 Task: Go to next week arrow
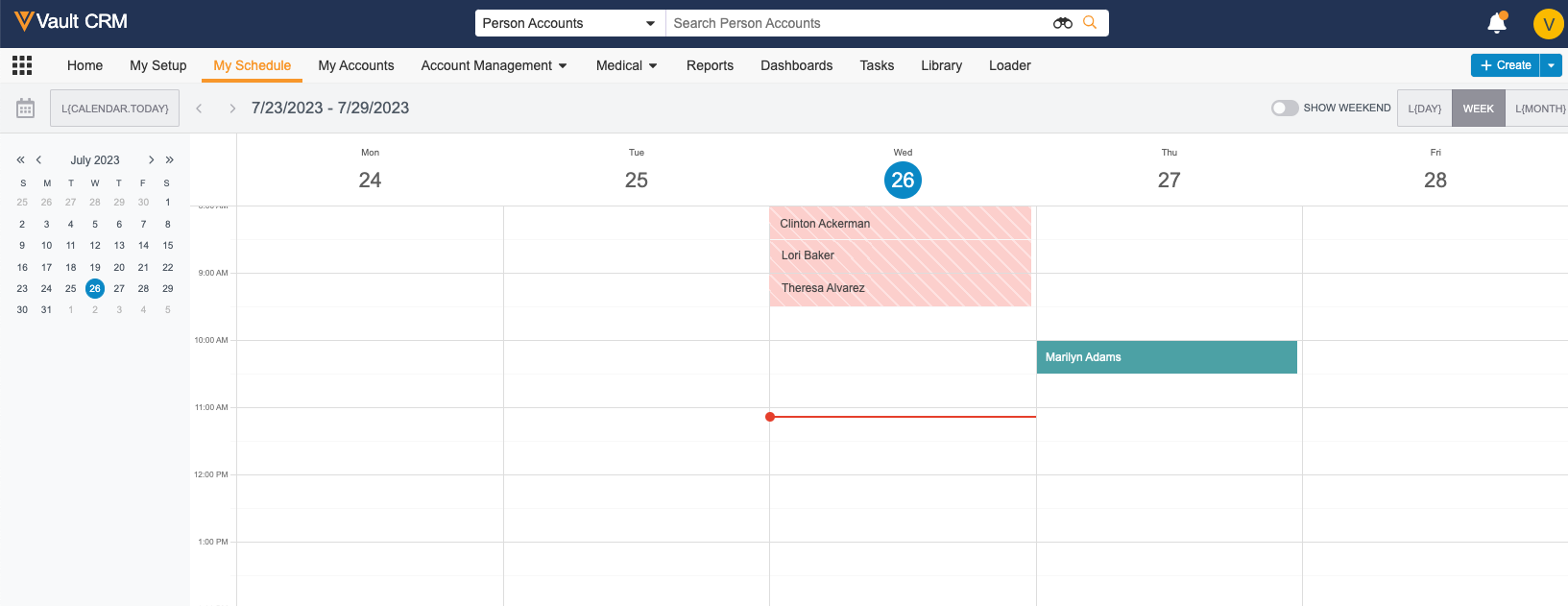[232, 109]
